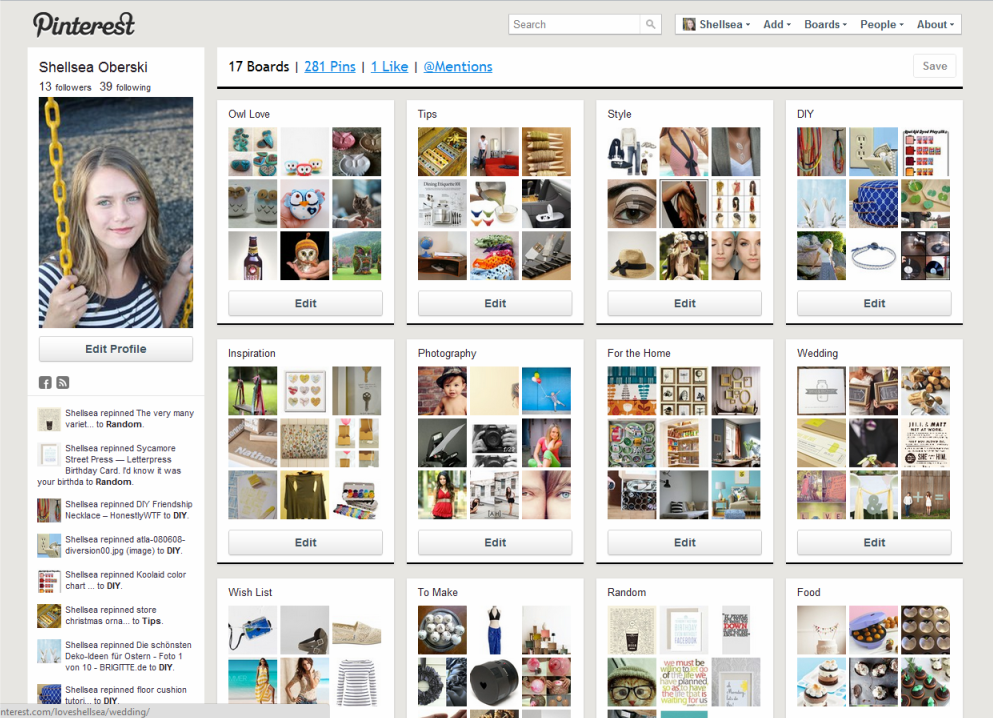
Task: Open the Style board title
Action: 619,114
